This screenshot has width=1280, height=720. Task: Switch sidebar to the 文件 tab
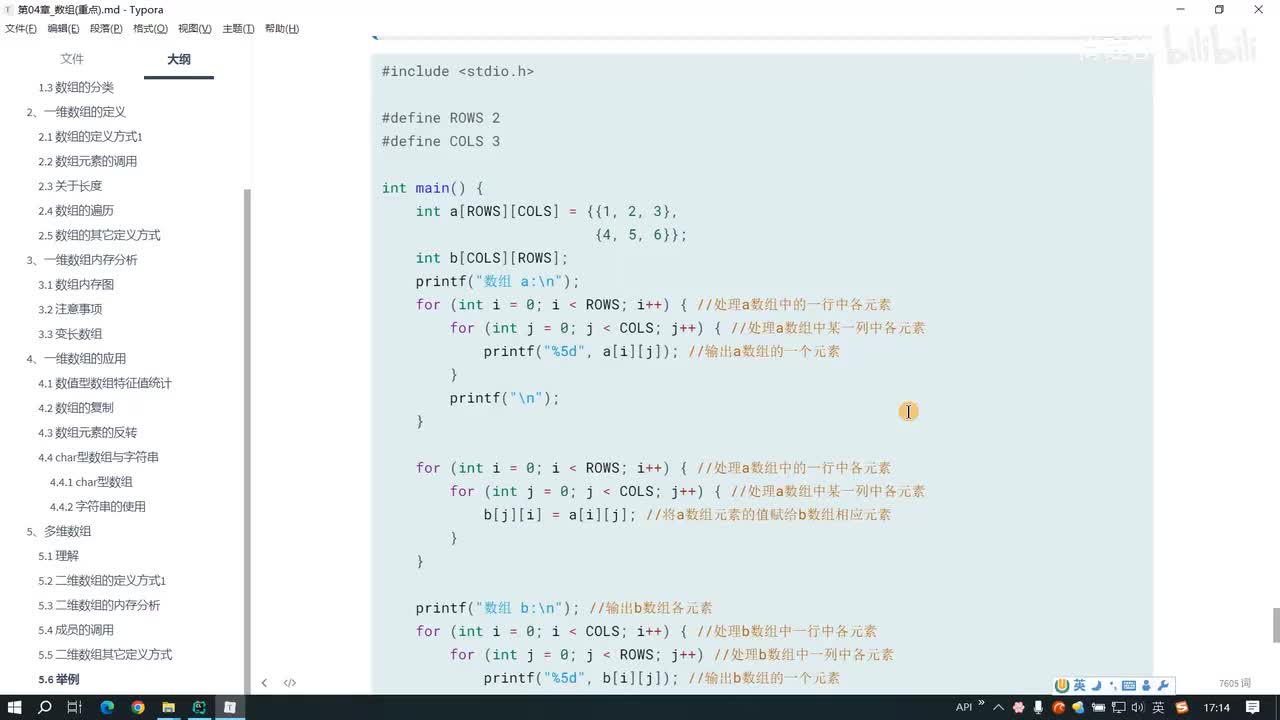[72, 59]
